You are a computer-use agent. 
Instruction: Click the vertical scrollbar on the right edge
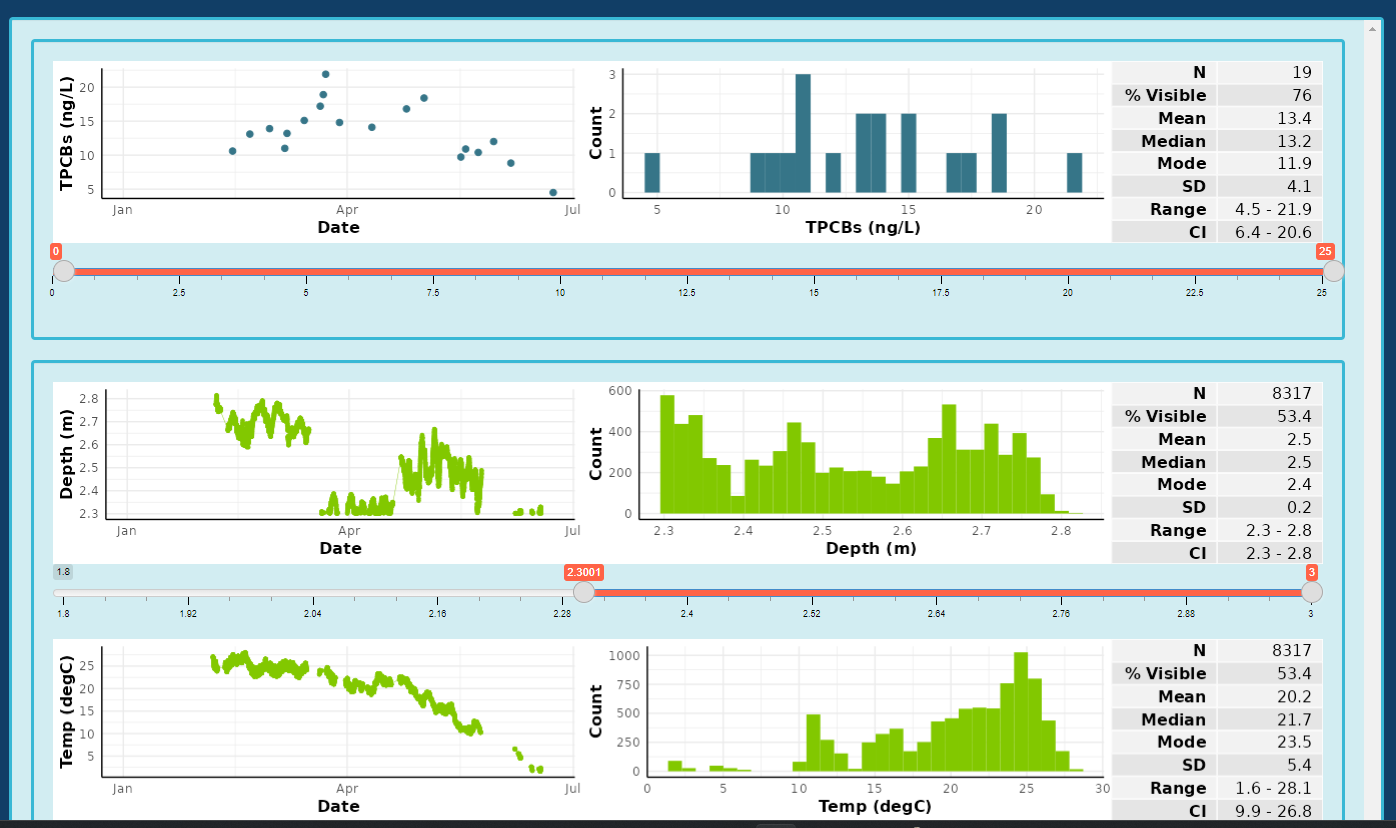coord(1371,400)
